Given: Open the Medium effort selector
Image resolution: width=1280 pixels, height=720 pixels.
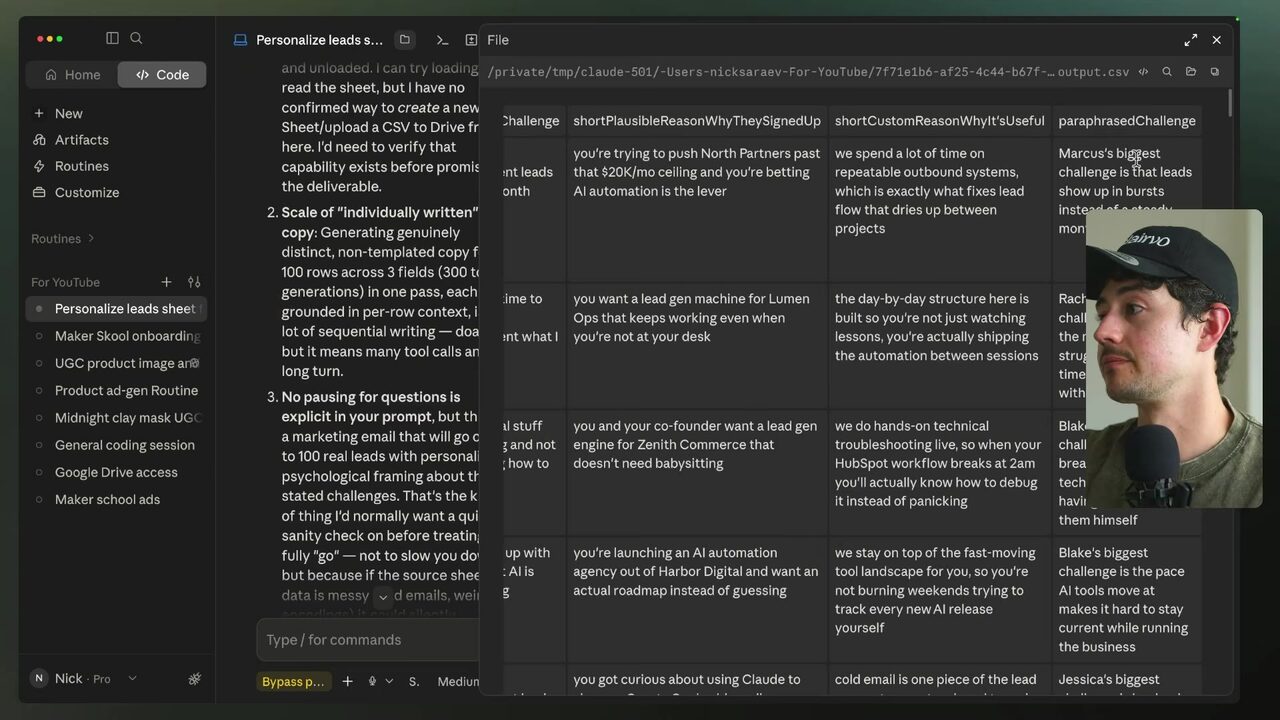Looking at the screenshot, I should click(x=458, y=681).
